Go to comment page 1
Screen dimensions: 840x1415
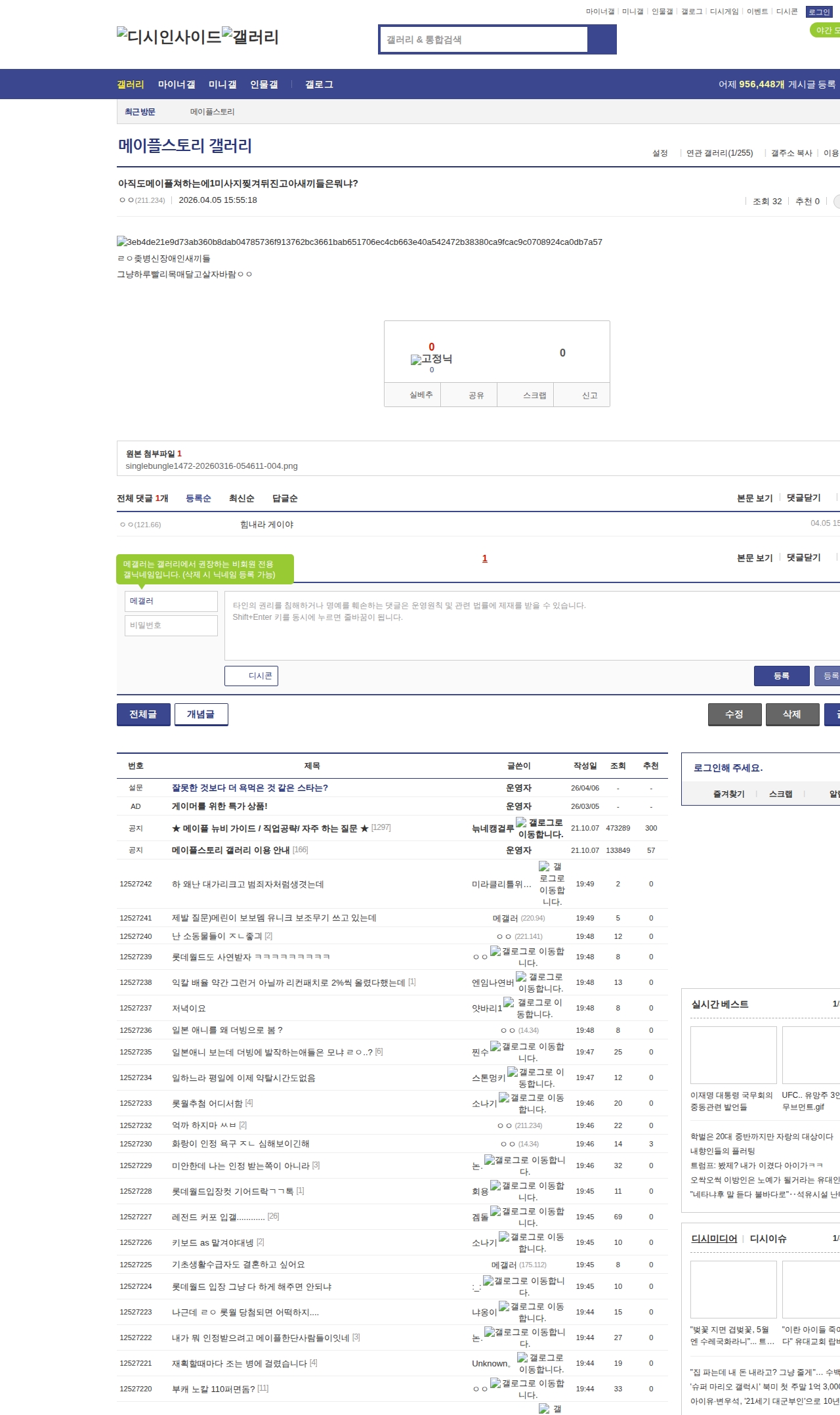[485, 558]
